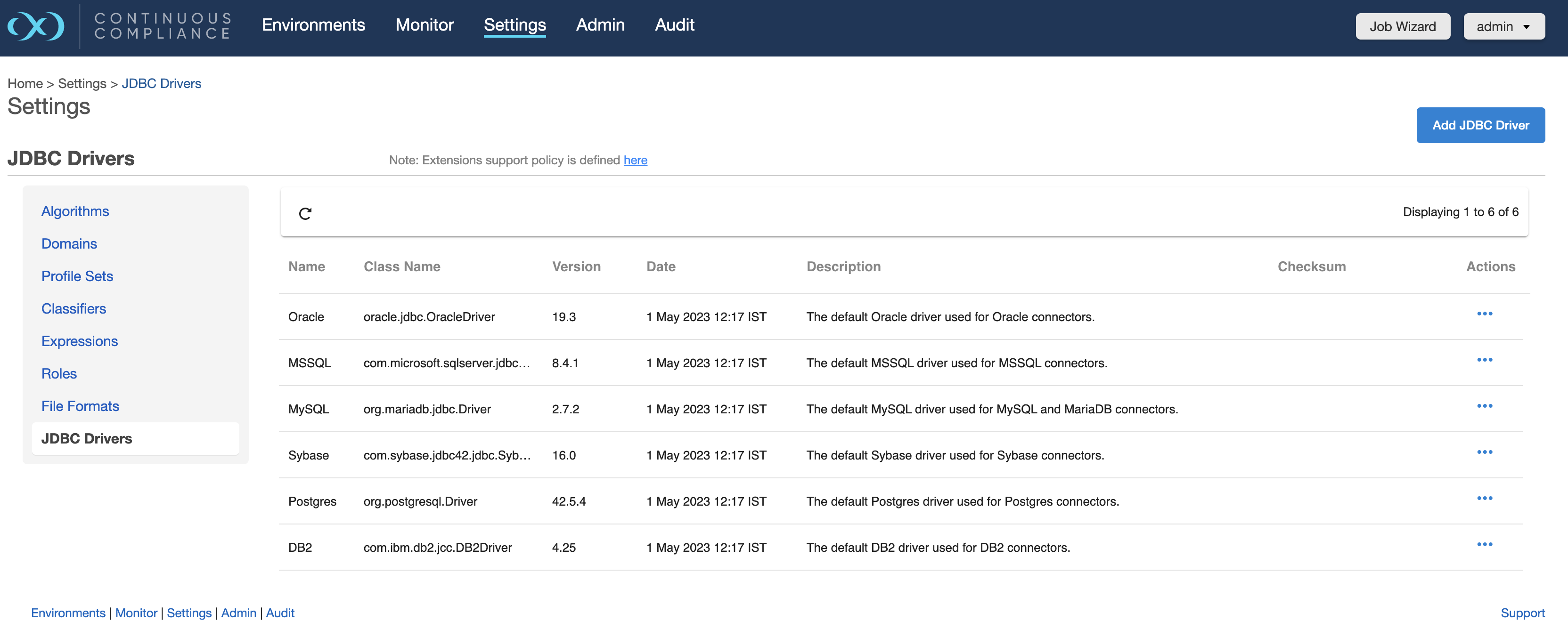Open Profile Sets in the sidebar

click(77, 276)
